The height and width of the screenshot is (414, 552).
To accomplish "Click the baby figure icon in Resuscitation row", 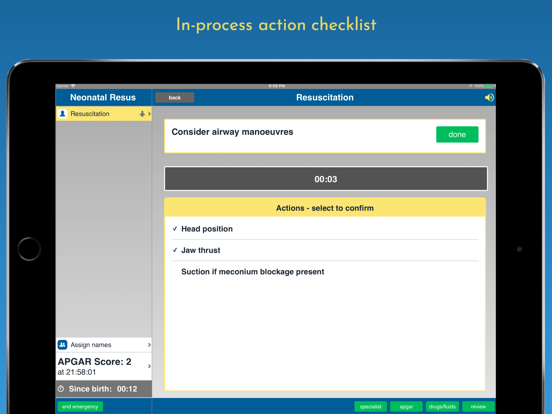I will point(142,114).
